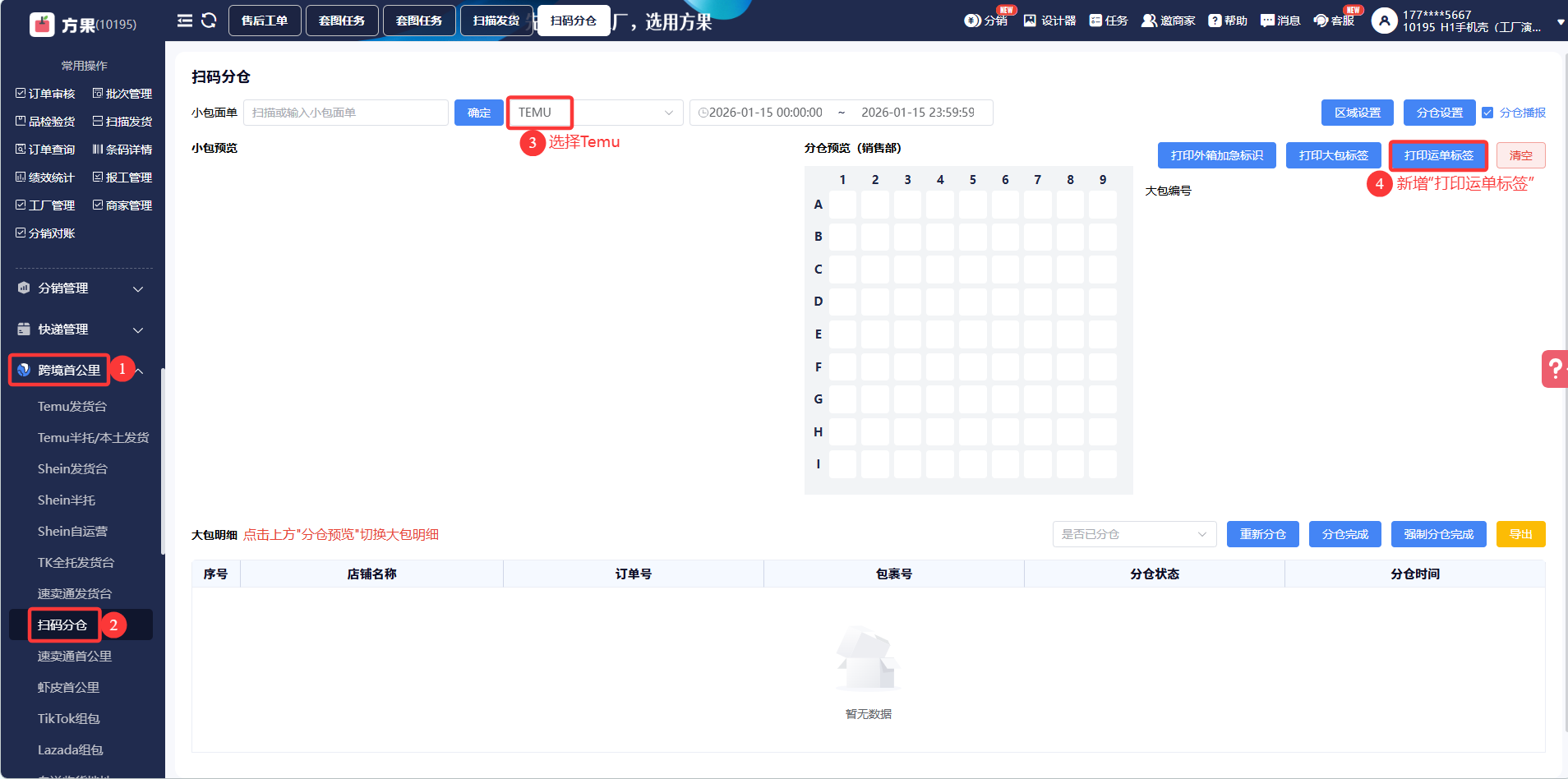
Task: Click the refresh icon in the top bar
Action: point(209,21)
